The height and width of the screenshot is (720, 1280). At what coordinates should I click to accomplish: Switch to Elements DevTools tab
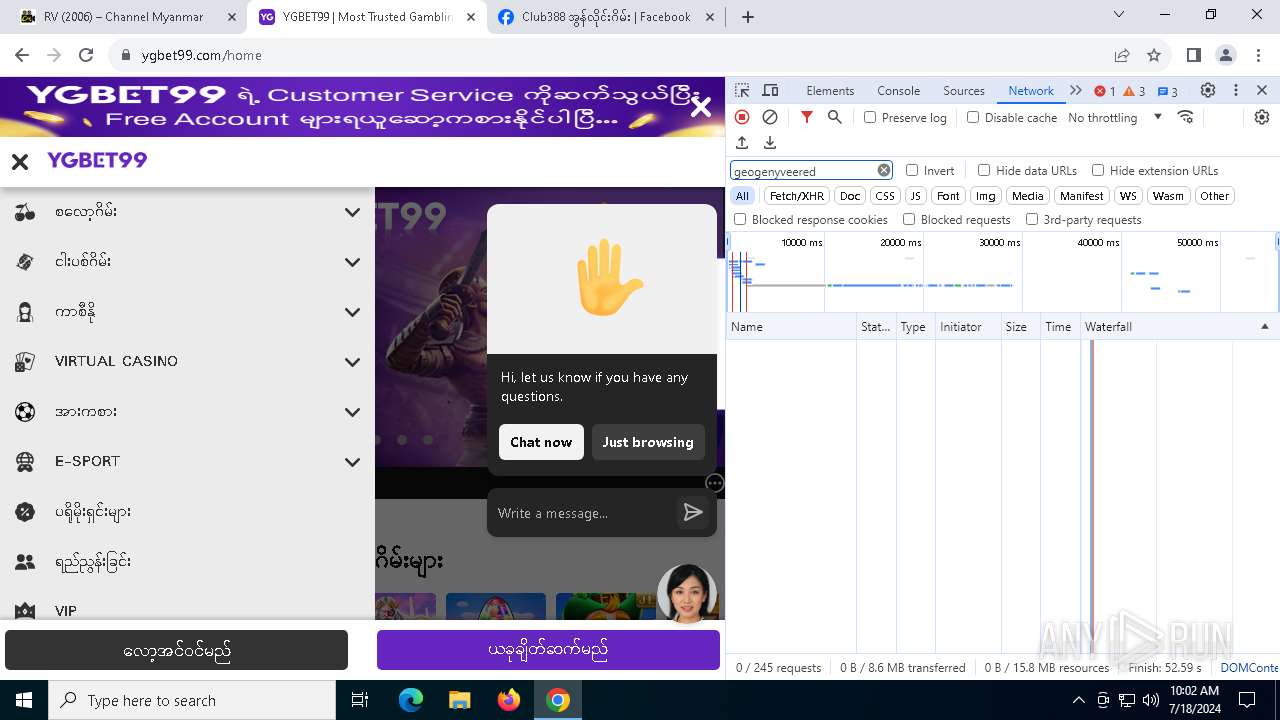(x=830, y=90)
